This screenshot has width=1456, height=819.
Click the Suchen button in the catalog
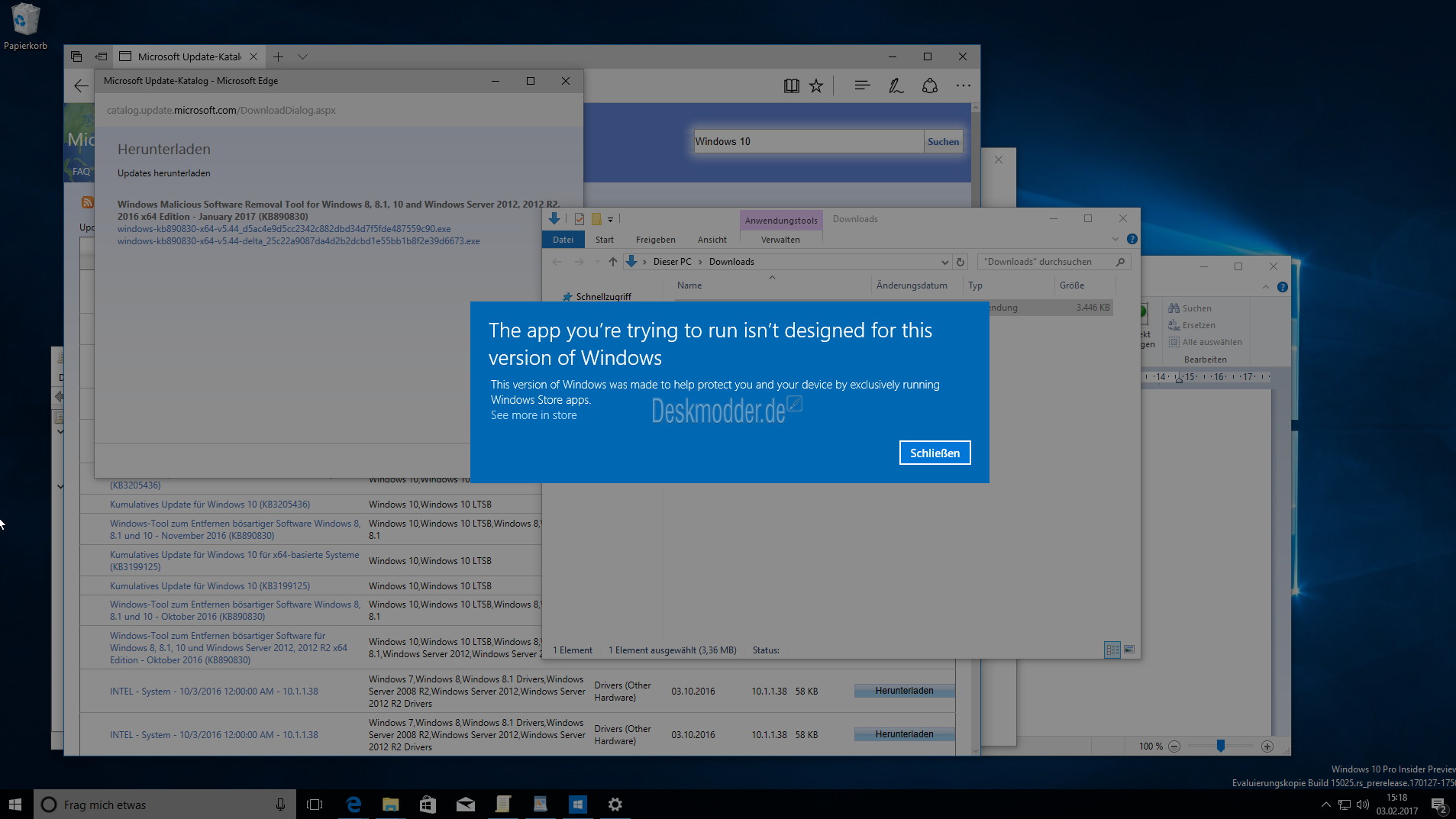943,141
